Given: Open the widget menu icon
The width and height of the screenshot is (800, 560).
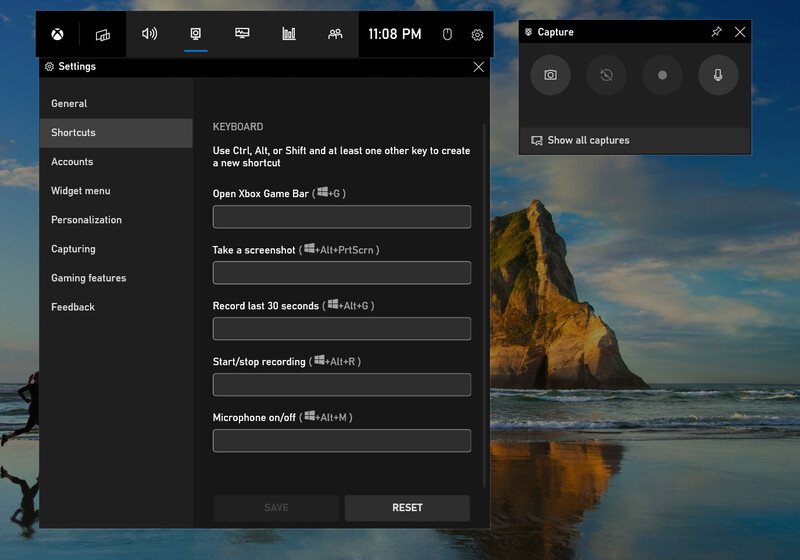Looking at the screenshot, I should [x=103, y=35].
